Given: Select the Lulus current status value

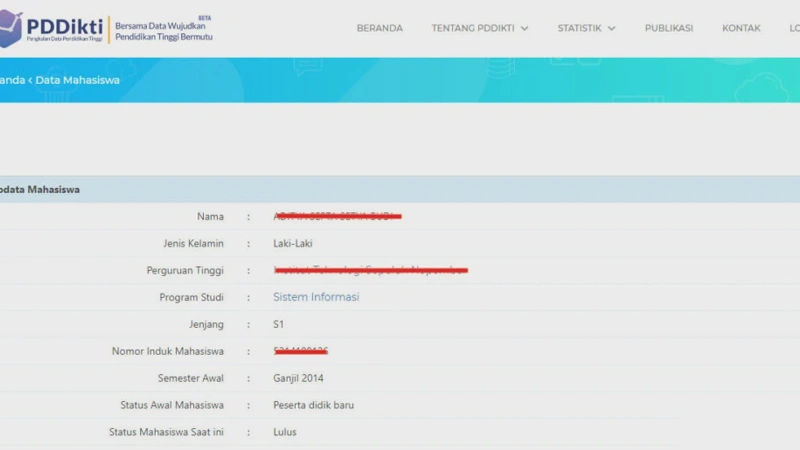Looking at the screenshot, I should tap(285, 432).
